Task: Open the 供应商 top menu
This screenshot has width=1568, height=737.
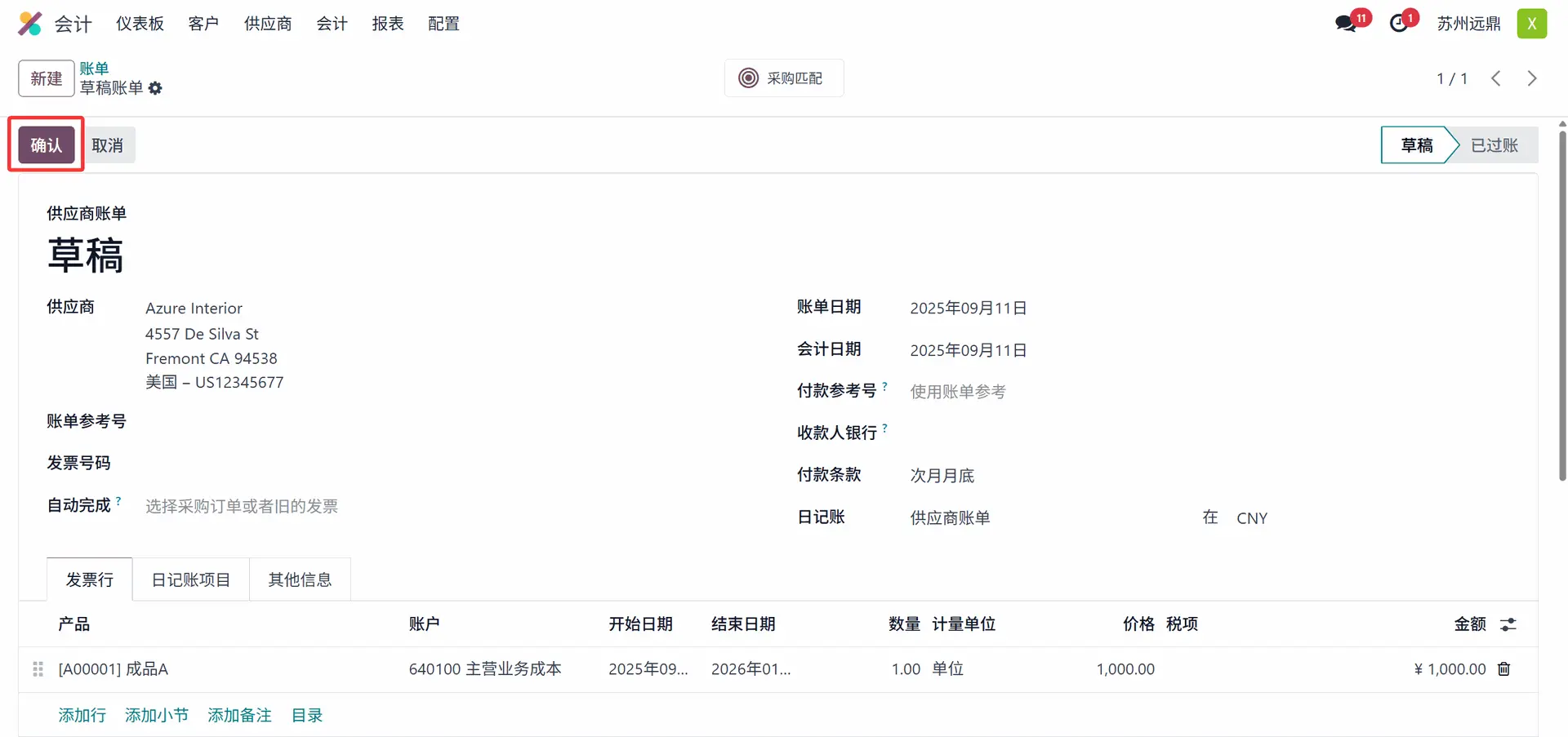Action: click(x=268, y=24)
